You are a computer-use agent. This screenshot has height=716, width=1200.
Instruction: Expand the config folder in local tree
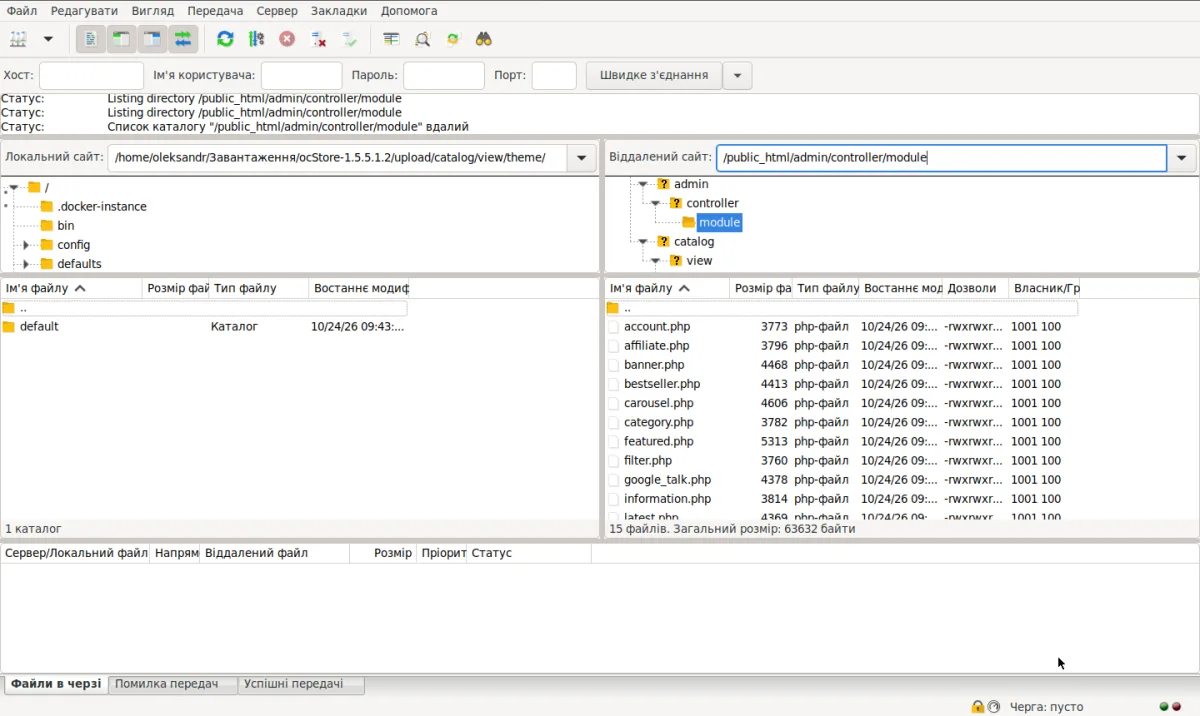(x=26, y=245)
